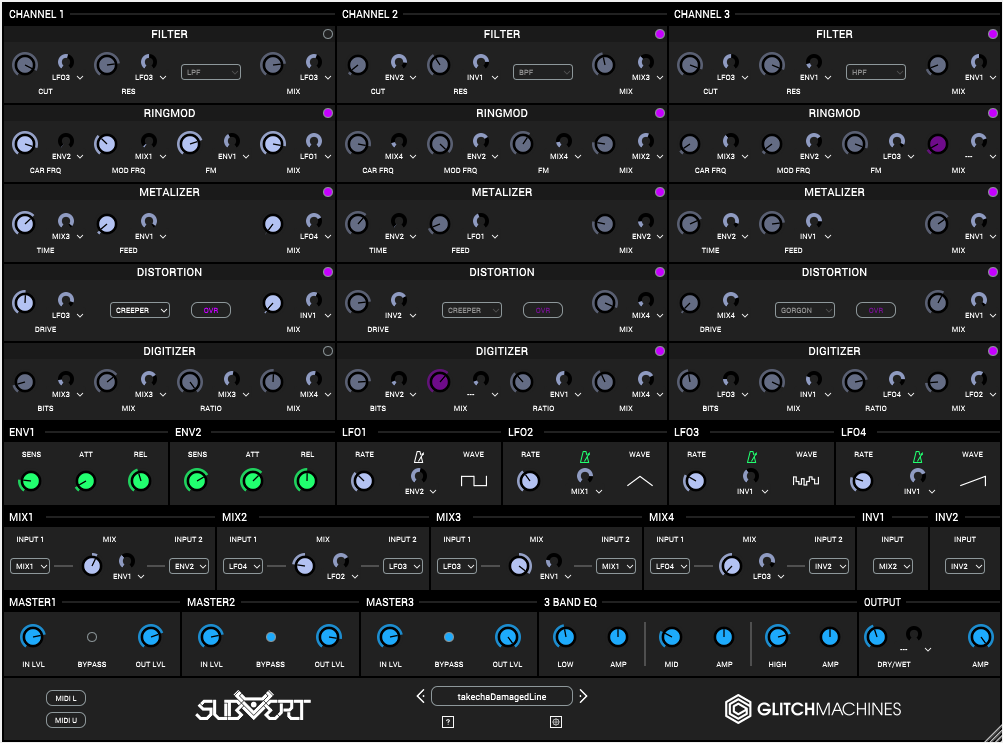Disable the Channel 2 Distortion module
Image resolution: width=1003 pixels, height=743 pixels.
[x=659, y=272]
